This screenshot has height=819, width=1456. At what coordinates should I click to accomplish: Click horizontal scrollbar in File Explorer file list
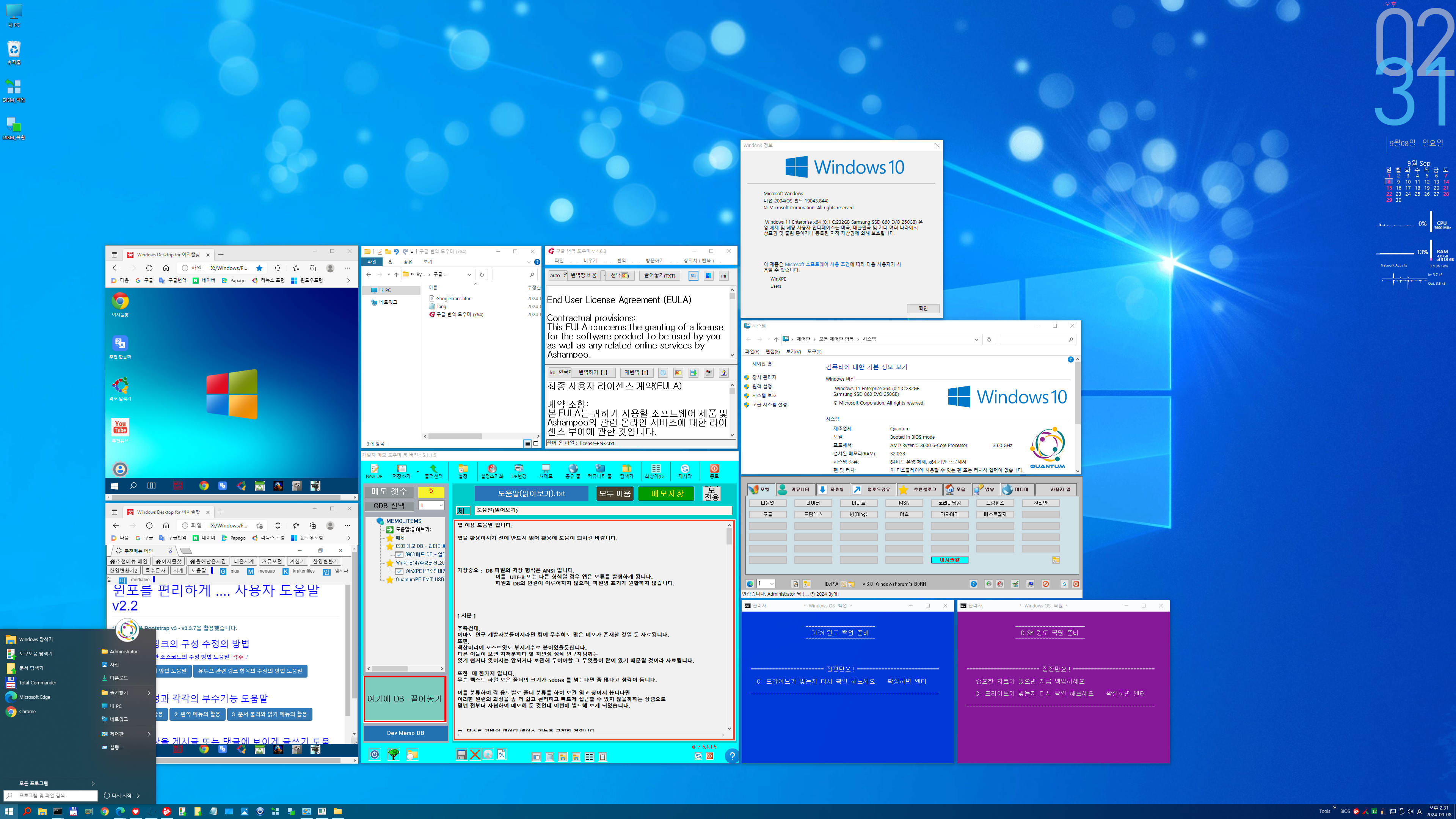(482, 436)
